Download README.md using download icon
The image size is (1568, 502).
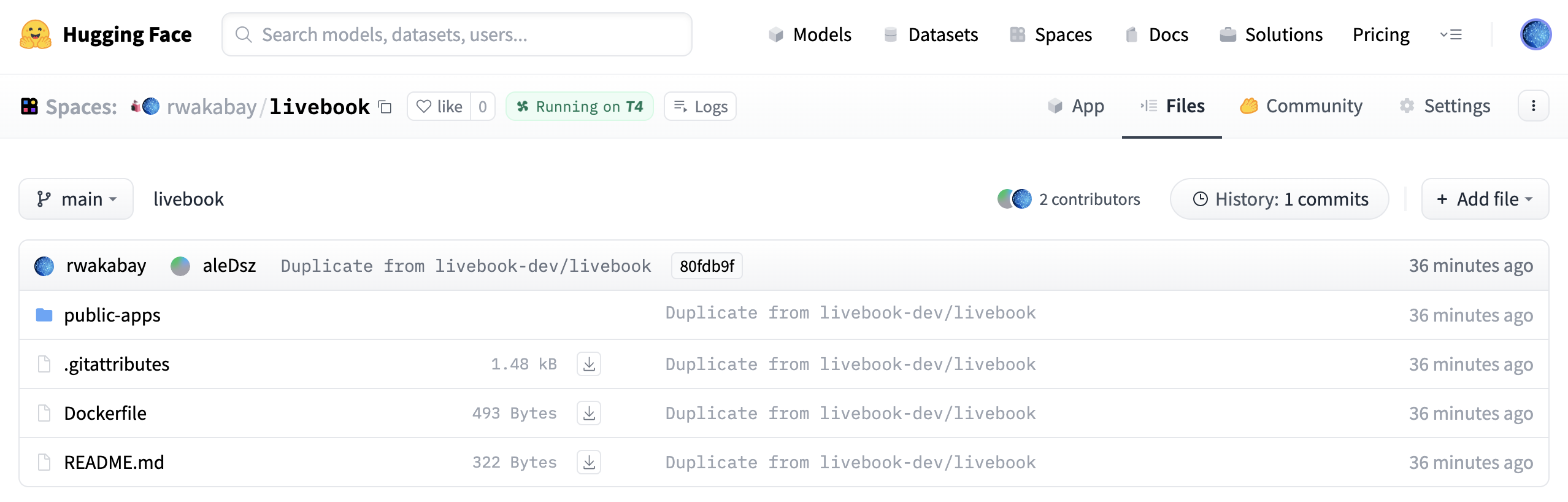pyautogui.click(x=588, y=462)
